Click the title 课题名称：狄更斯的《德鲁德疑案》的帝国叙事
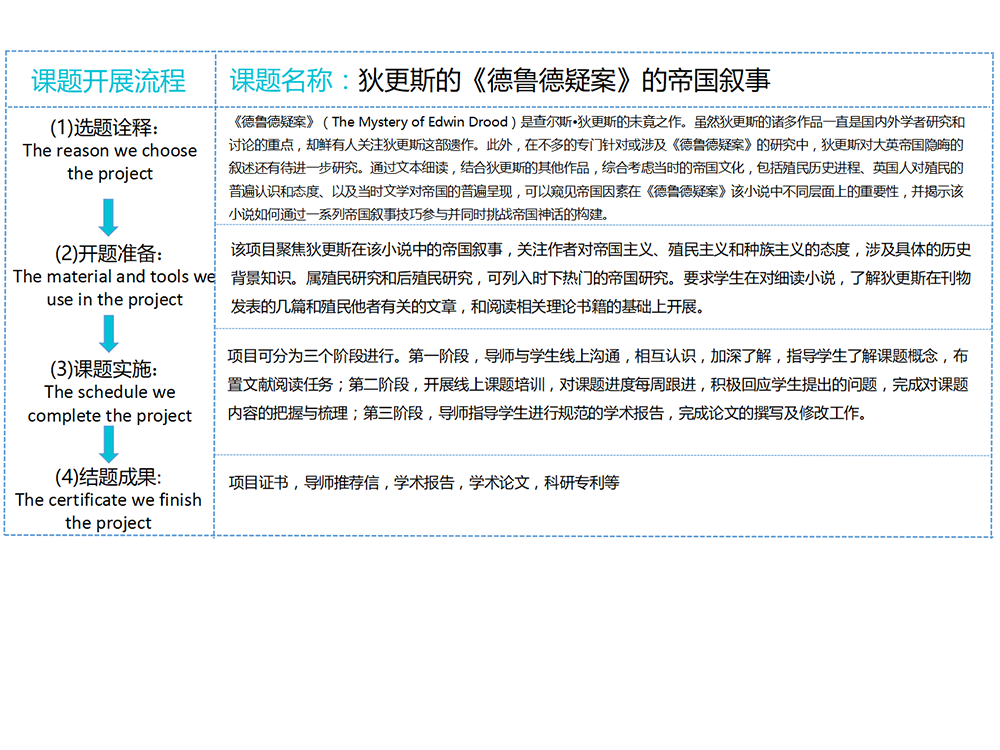 point(499,80)
